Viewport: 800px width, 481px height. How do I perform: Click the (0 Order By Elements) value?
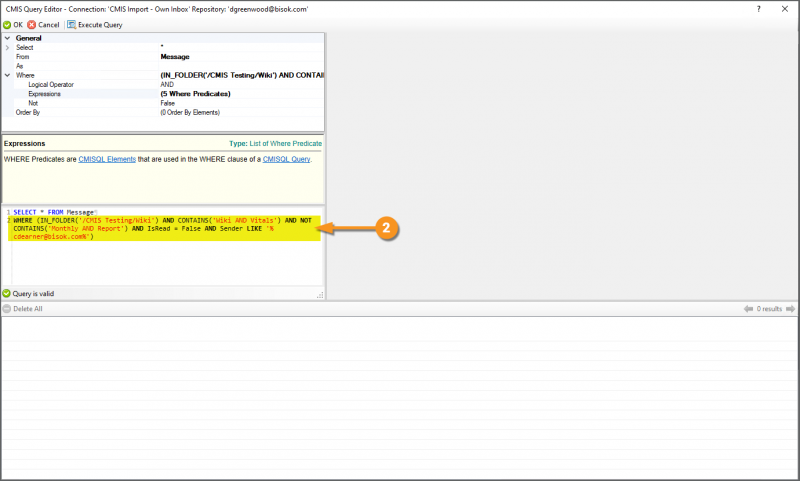tap(190, 112)
